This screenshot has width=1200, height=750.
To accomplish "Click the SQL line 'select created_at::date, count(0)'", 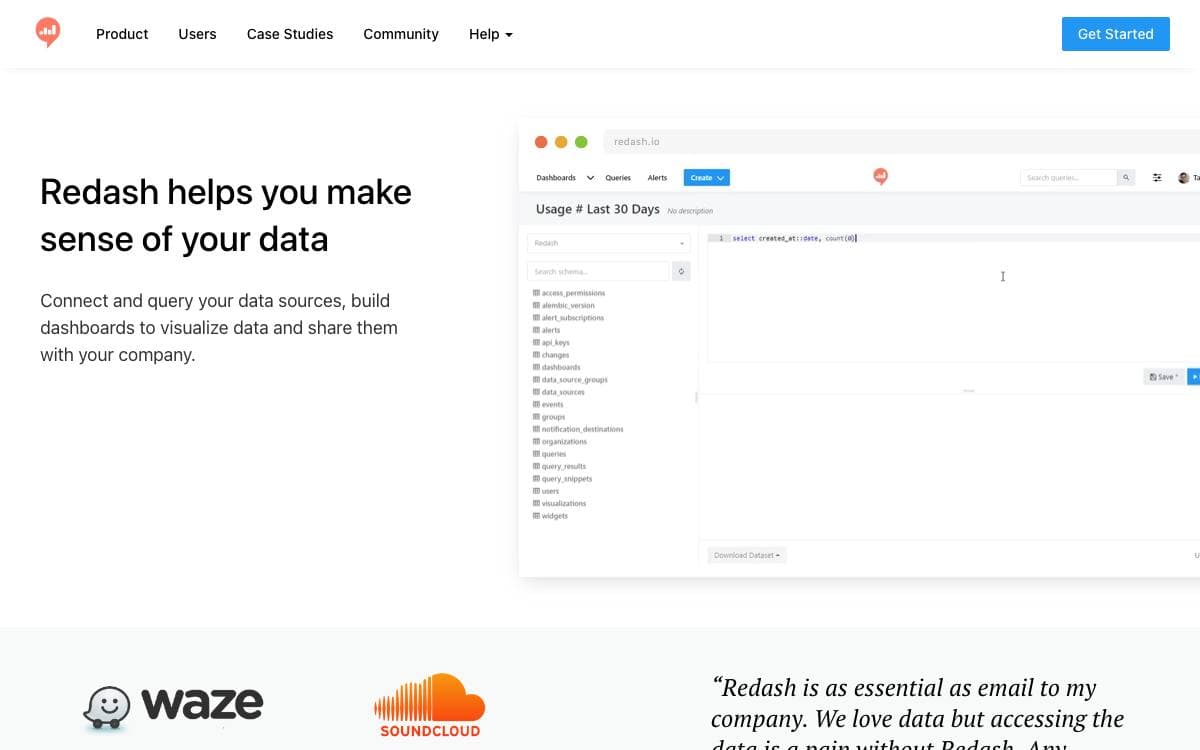I will (x=794, y=238).
